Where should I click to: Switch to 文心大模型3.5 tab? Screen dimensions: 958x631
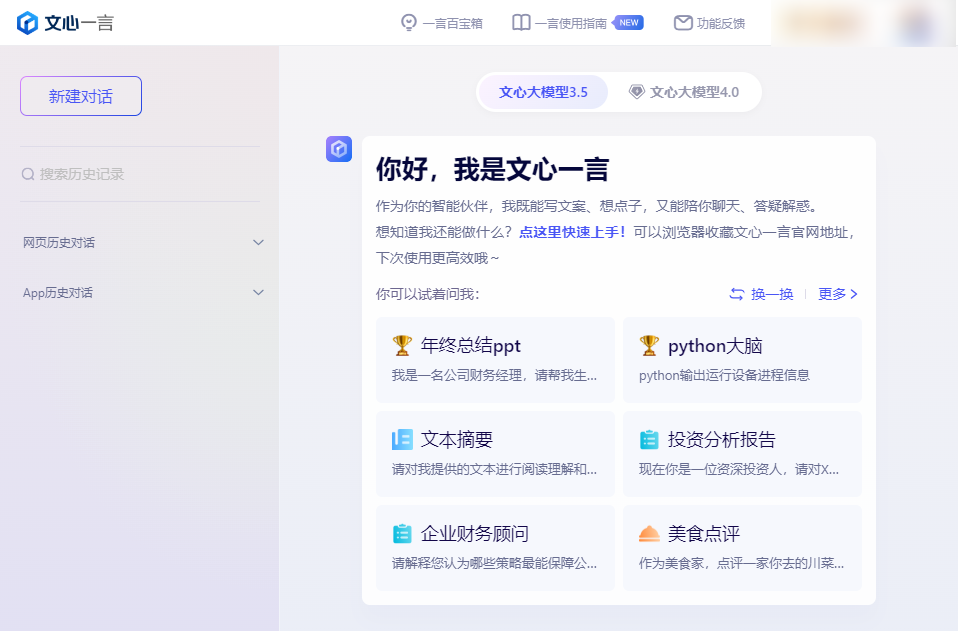543,92
